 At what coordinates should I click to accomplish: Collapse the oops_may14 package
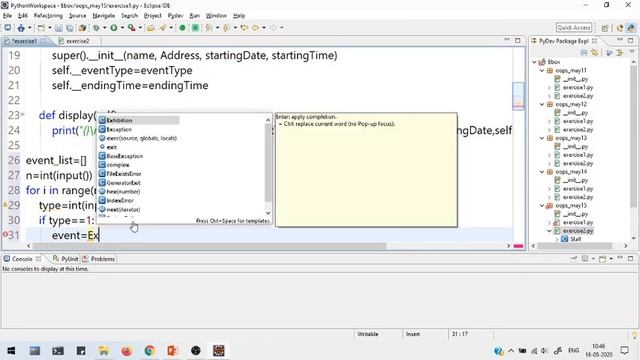542,172
